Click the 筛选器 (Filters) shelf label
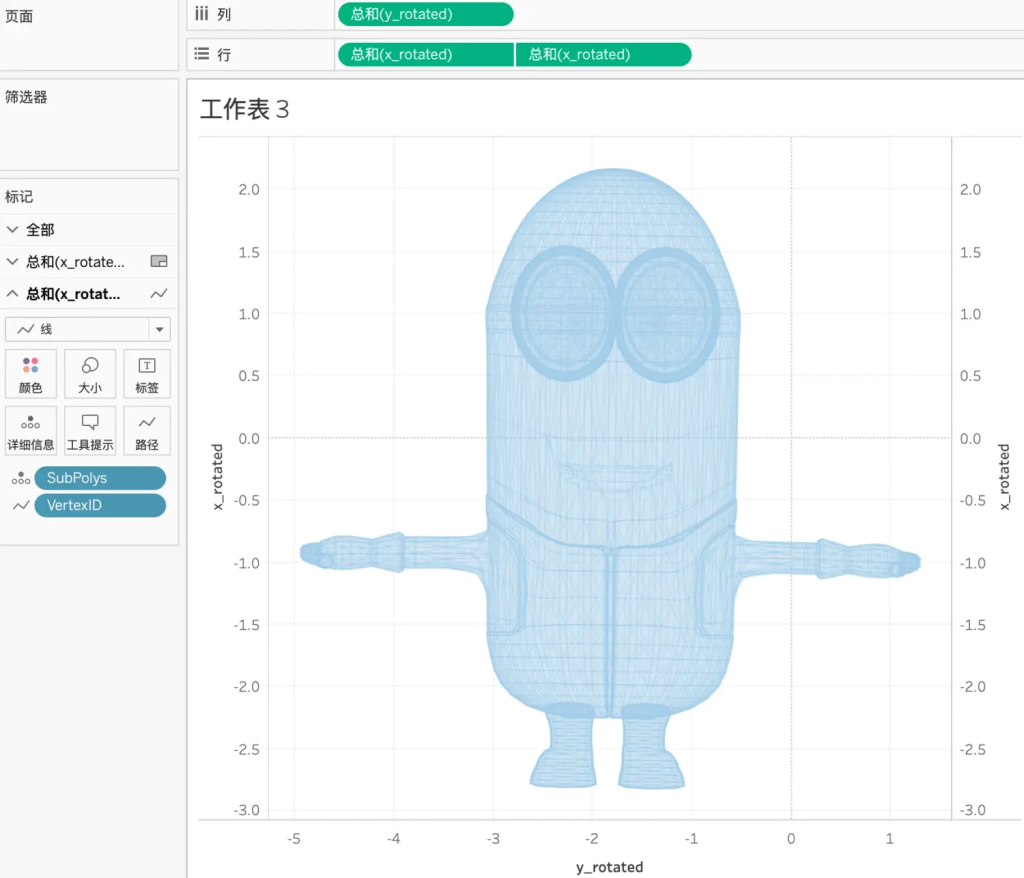The height and width of the screenshot is (878, 1024). (26, 97)
